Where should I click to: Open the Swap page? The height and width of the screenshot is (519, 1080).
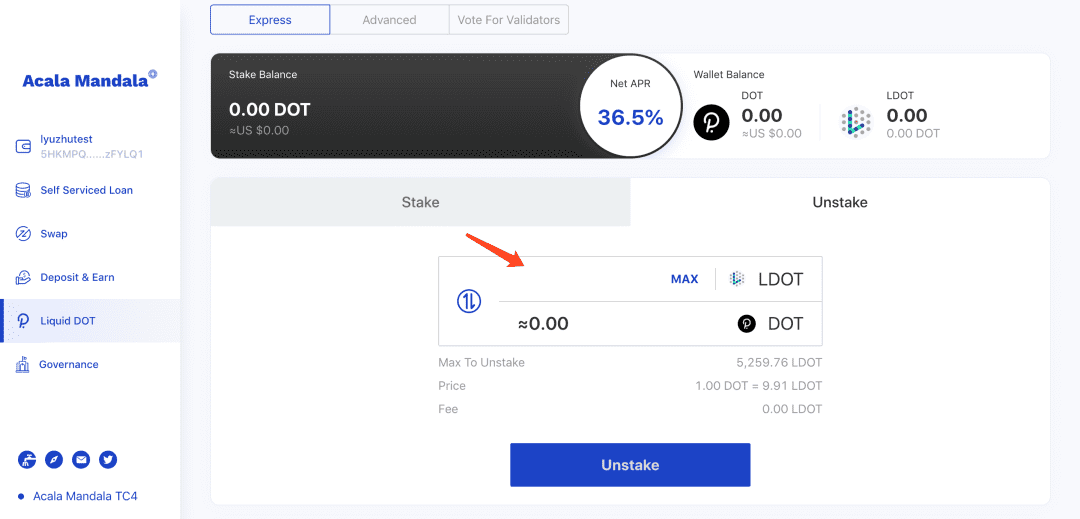[x=54, y=234]
